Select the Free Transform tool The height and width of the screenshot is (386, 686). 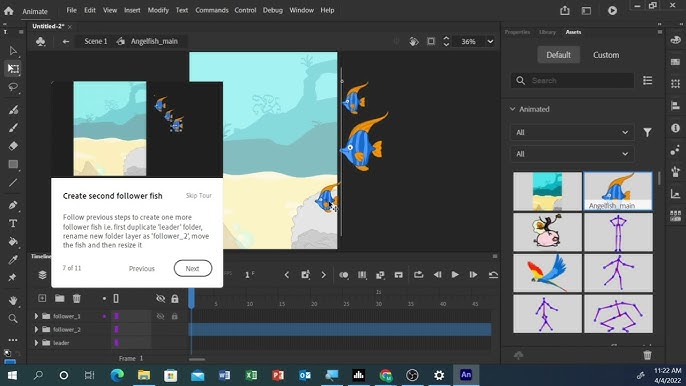click(13, 69)
